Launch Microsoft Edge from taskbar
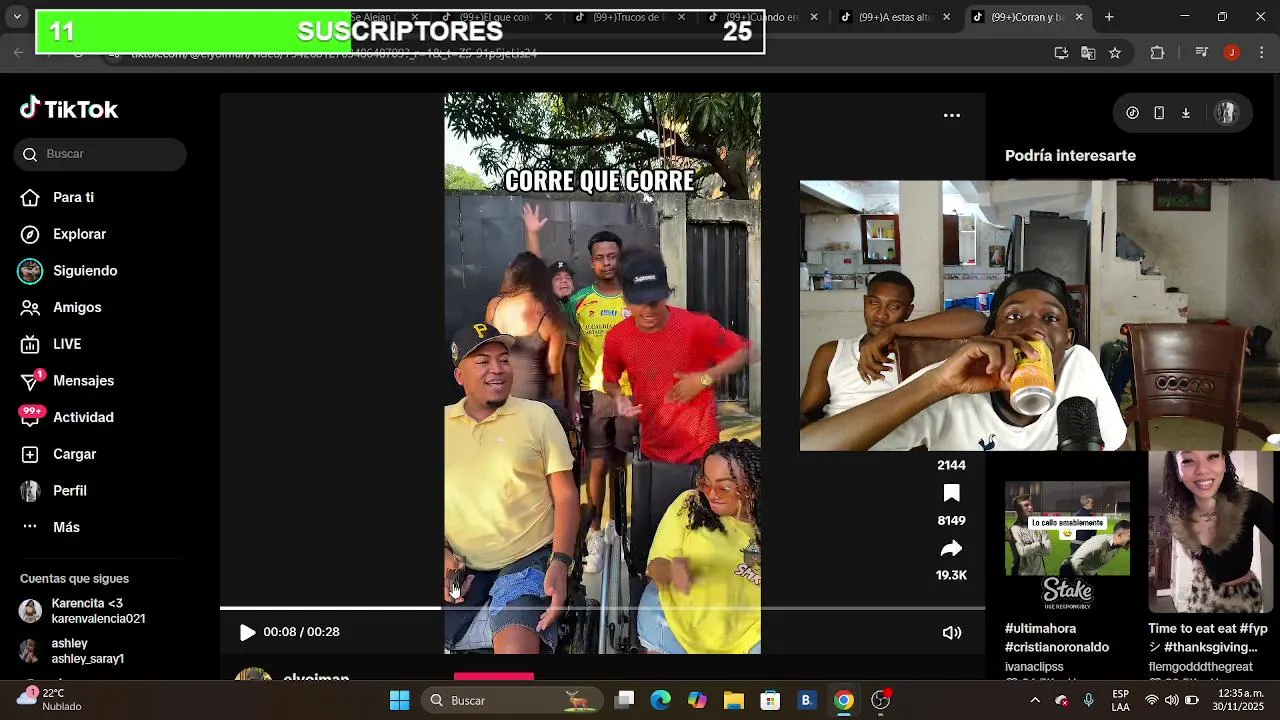The width and height of the screenshot is (1280, 720). (660, 700)
